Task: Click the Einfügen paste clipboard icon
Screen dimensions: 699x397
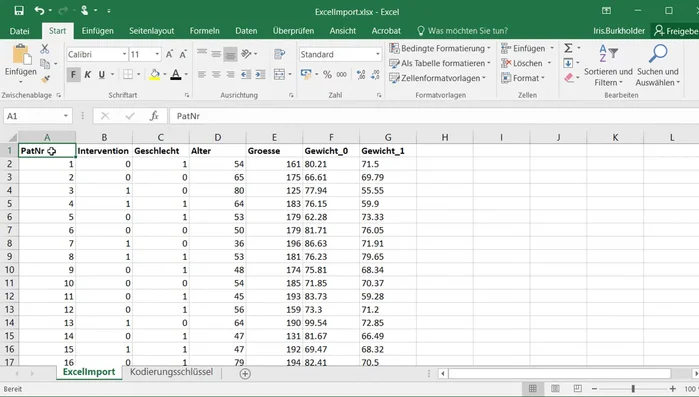Action: tap(21, 55)
